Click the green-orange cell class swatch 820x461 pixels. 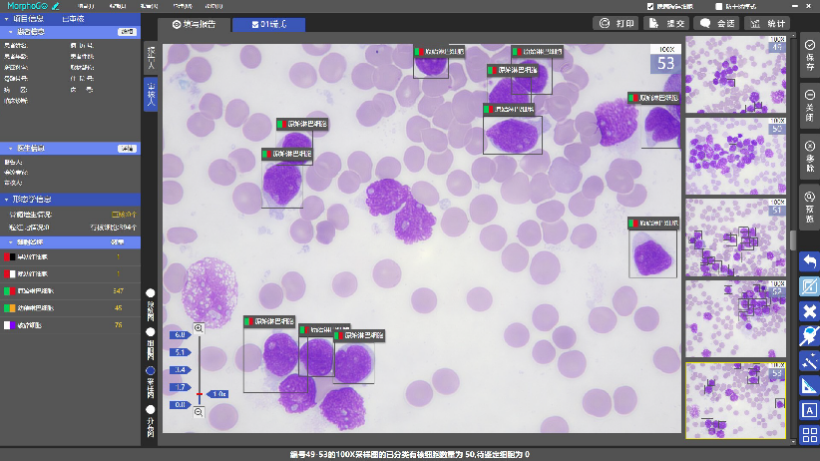(9, 308)
